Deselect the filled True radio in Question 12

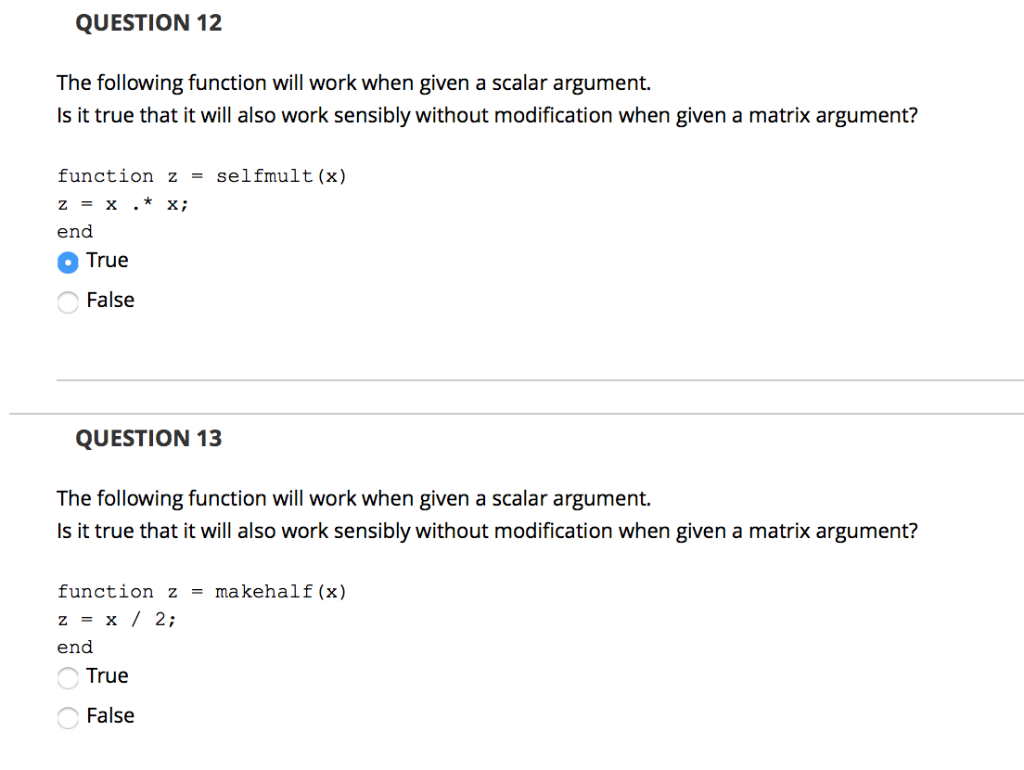[x=68, y=261]
